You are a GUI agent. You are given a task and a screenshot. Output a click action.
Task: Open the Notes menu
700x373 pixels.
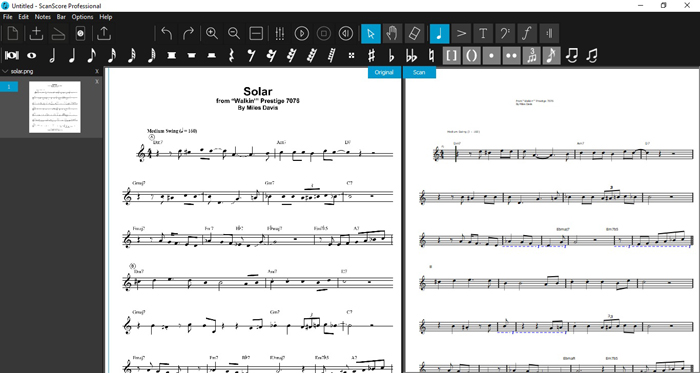(43, 17)
